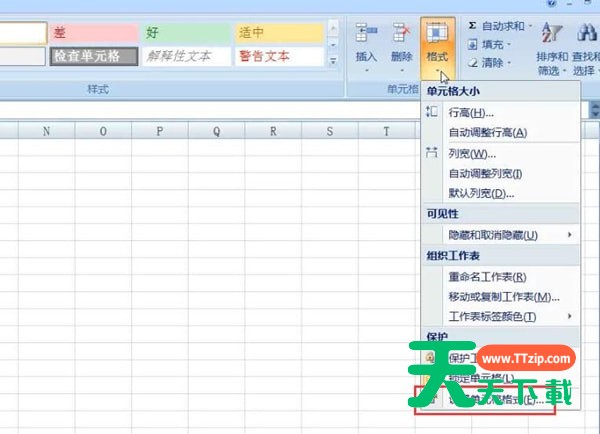The image size is (600, 434).
Task: Select column Q header
Action: pyautogui.click(x=217, y=131)
